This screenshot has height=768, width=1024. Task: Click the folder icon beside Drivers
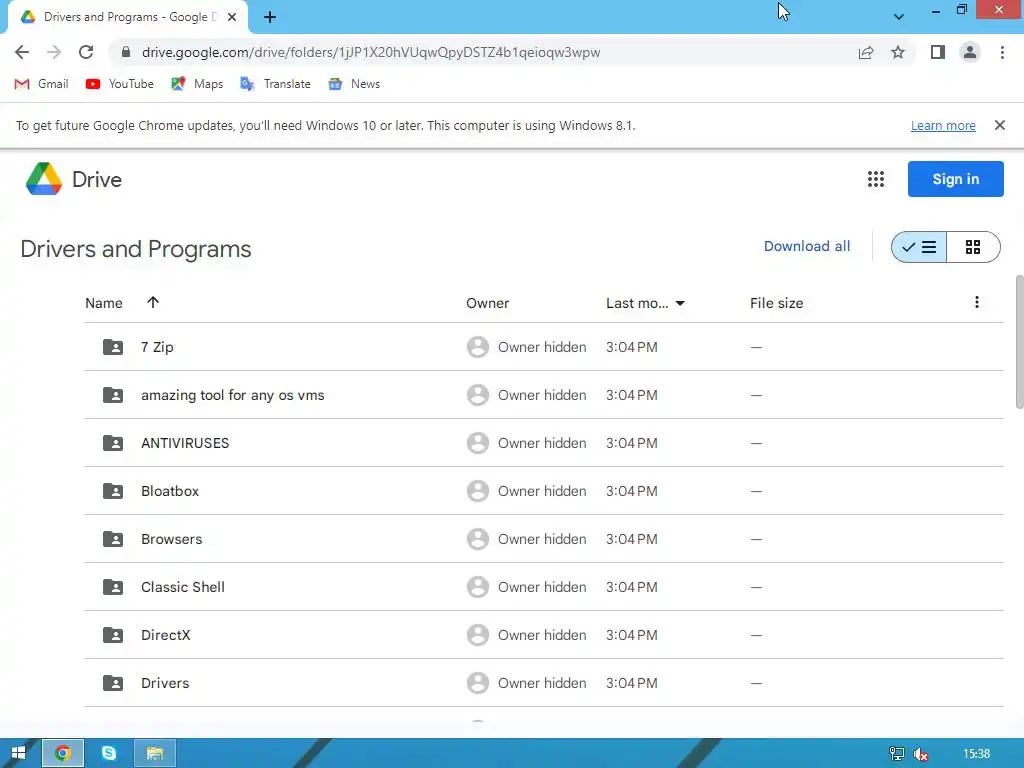point(113,683)
